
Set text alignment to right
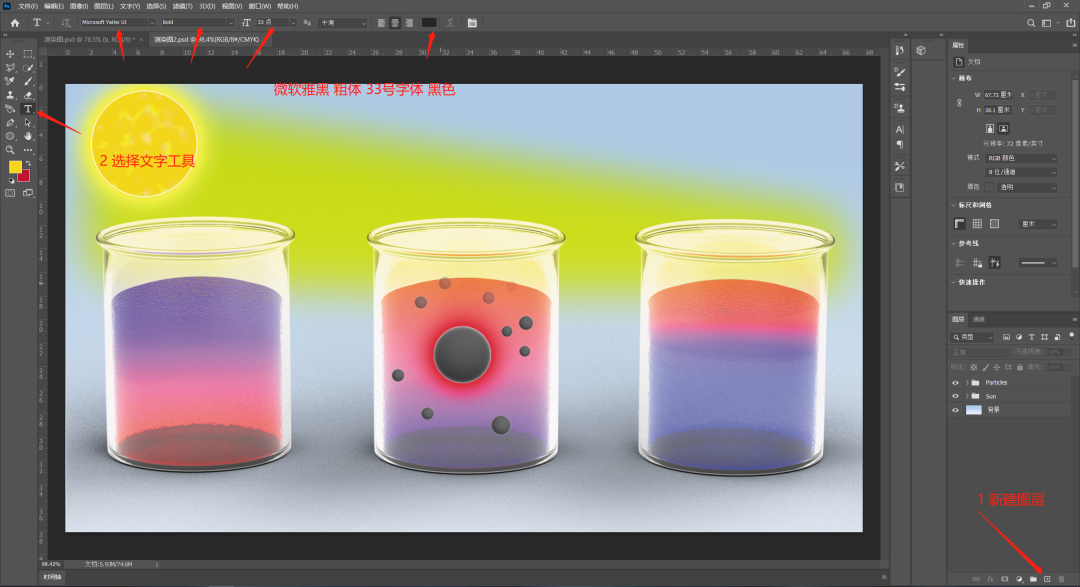[408, 23]
